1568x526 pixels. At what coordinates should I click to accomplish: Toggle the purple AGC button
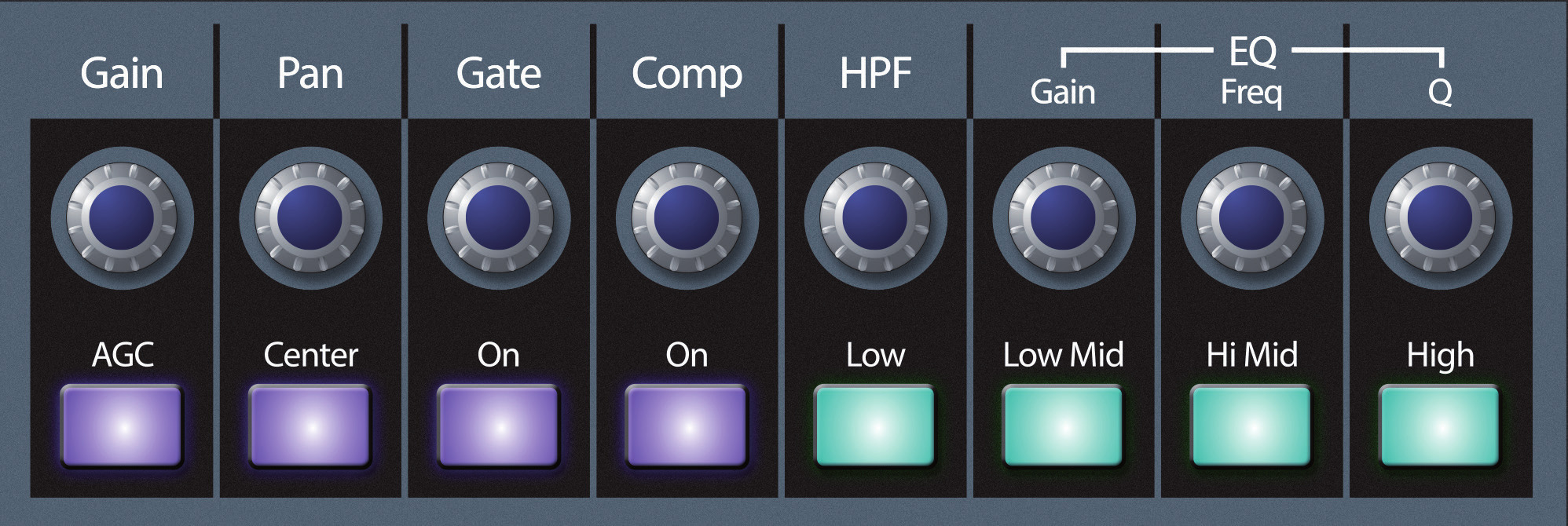pos(122,426)
